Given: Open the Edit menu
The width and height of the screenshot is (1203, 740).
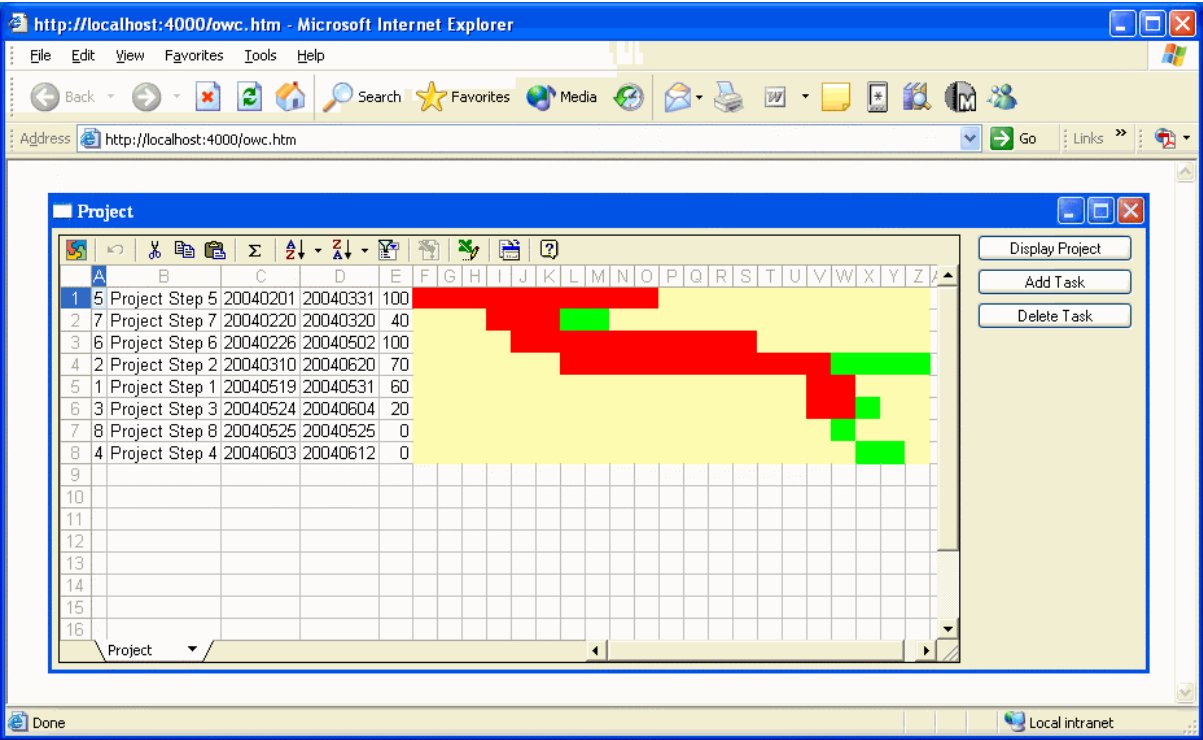Looking at the screenshot, I should tap(83, 56).
